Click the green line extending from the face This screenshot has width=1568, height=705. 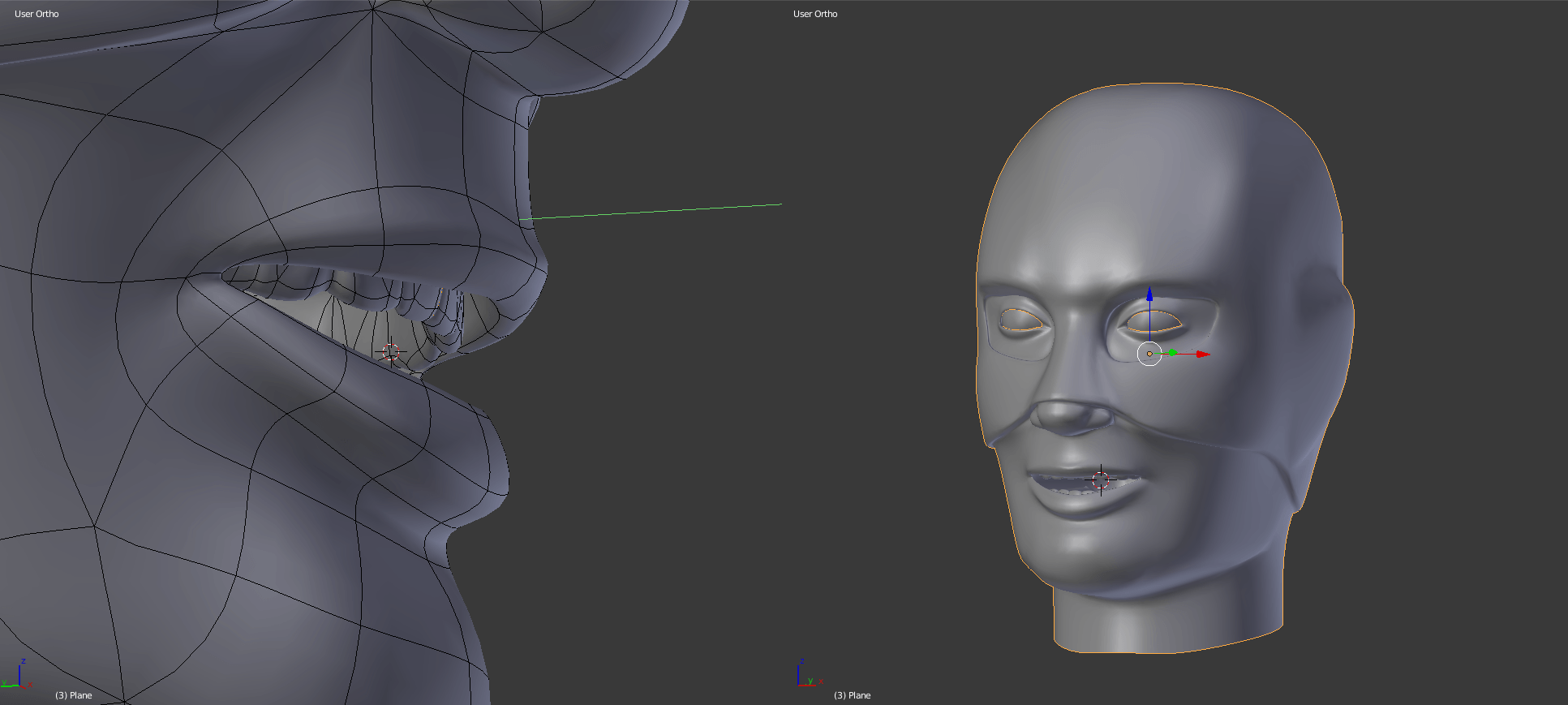pos(649,211)
